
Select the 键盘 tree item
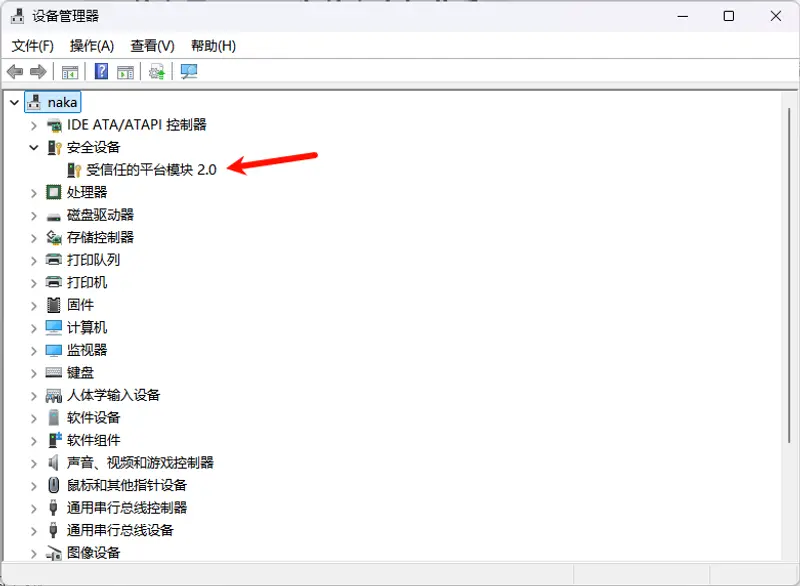point(80,372)
